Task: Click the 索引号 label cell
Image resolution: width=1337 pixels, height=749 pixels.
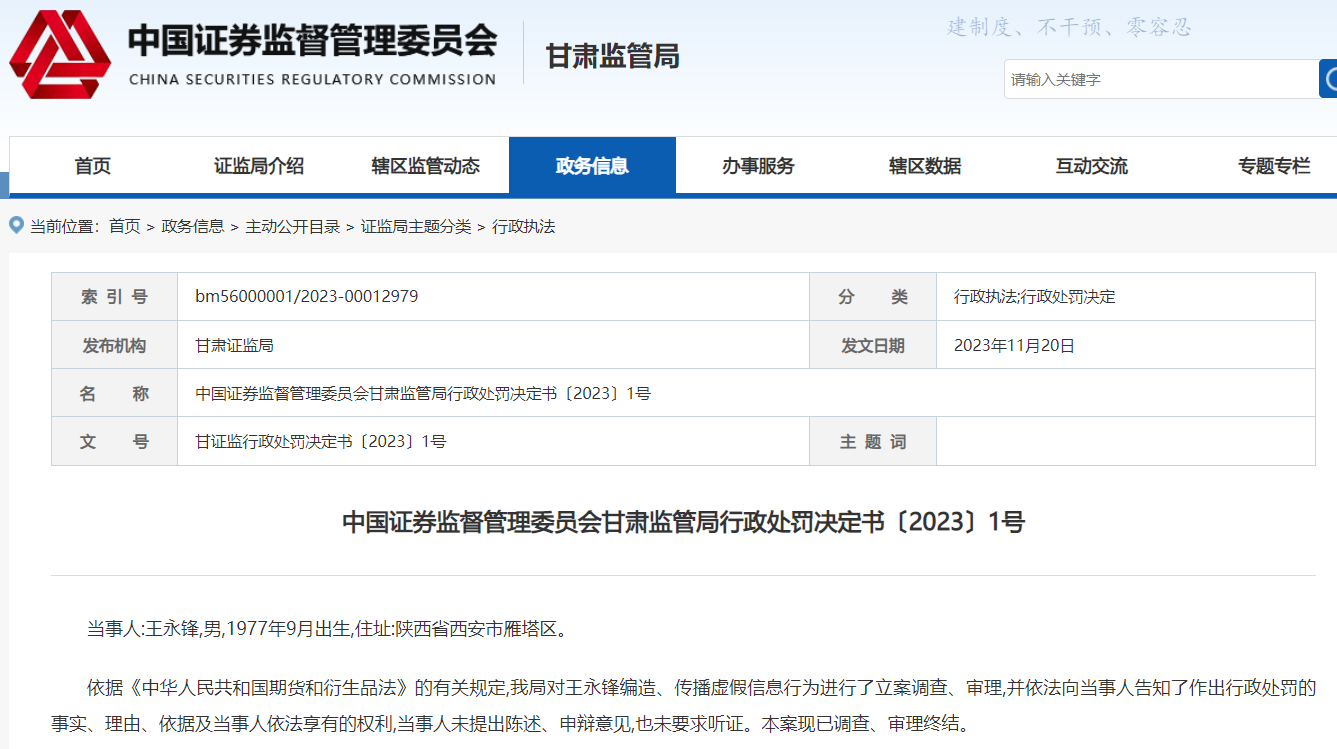Action: click(114, 296)
